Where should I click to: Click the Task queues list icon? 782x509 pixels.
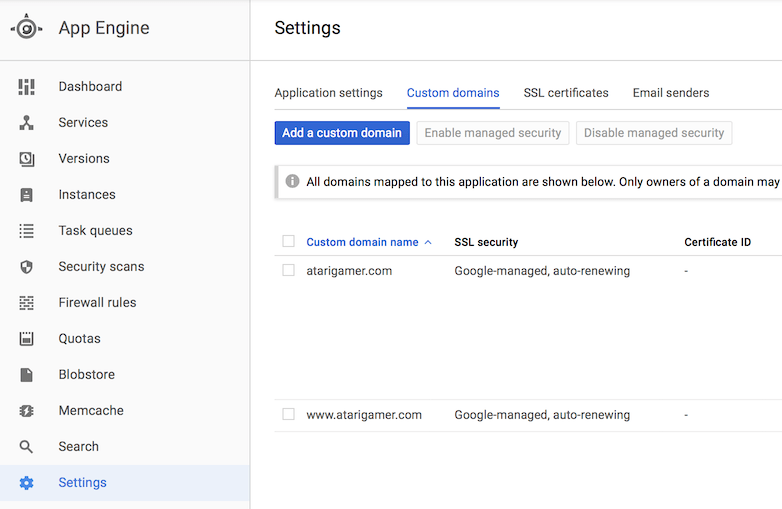coord(26,231)
